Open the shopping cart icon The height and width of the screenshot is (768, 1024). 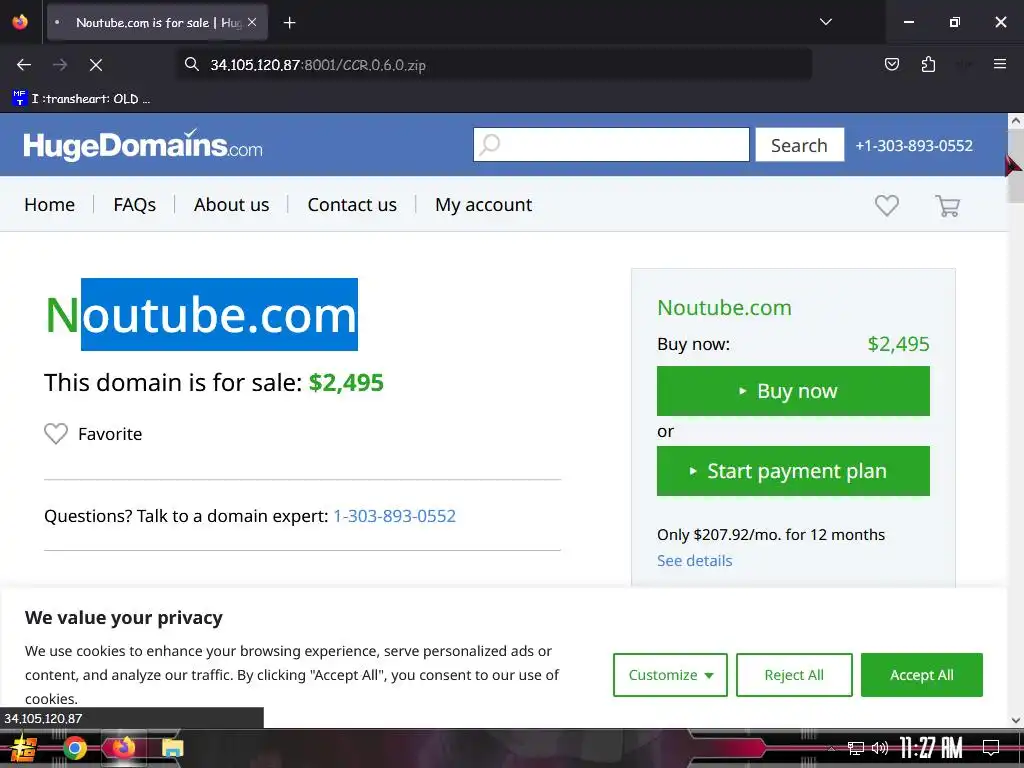click(947, 206)
